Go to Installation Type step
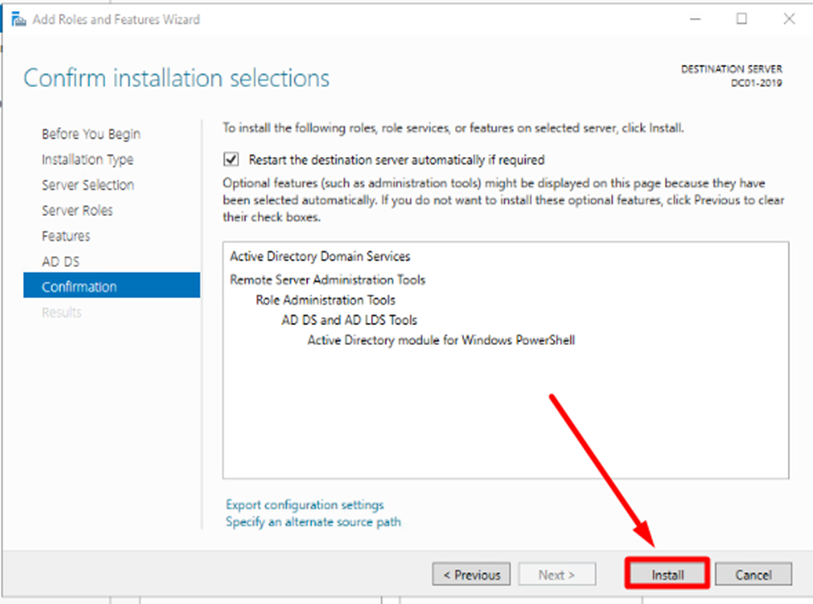The width and height of the screenshot is (813, 604). (x=87, y=160)
